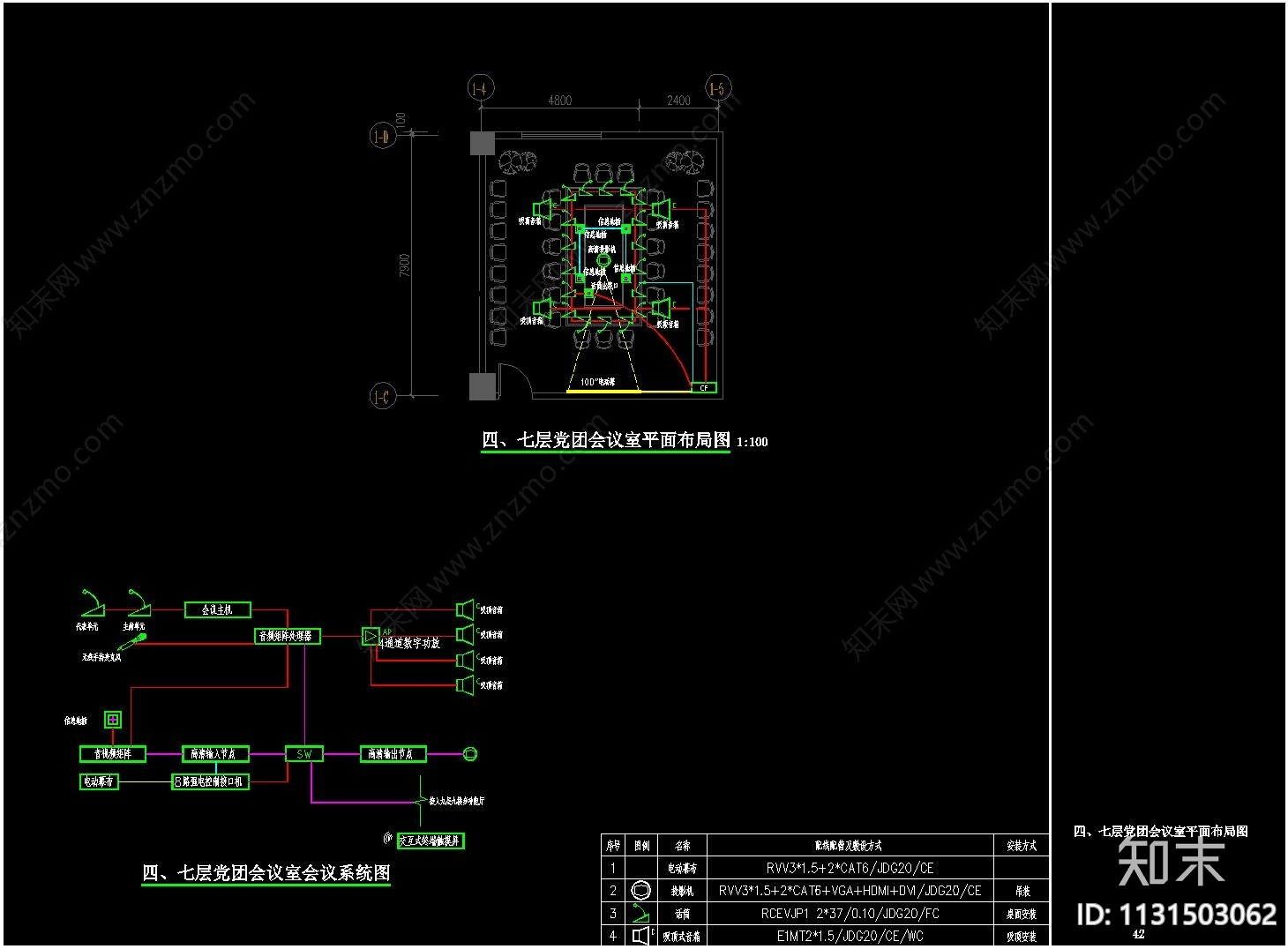Click the 吊装 installation cell
The image size is (1288, 949).
tap(1022, 891)
